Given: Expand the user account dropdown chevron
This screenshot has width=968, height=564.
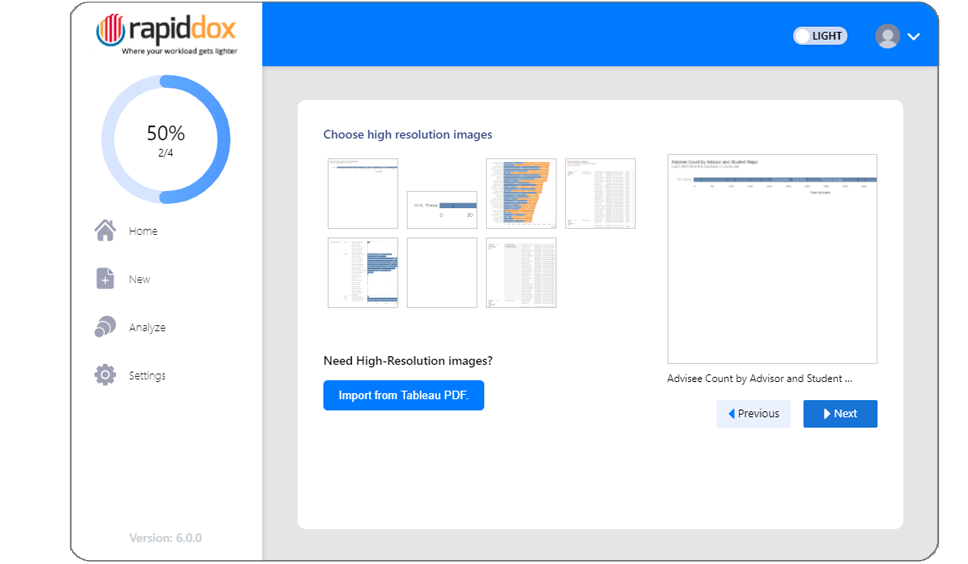Looking at the screenshot, I should [x=914, y=36].
